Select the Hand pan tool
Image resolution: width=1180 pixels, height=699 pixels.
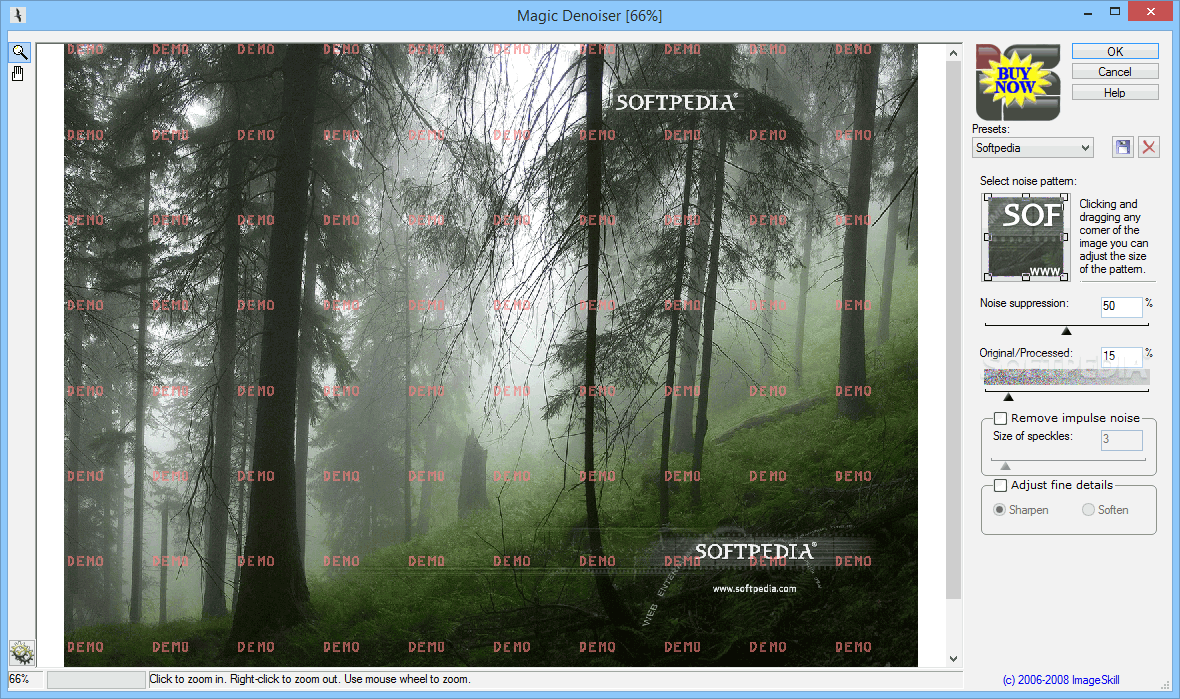pos(18,74)
